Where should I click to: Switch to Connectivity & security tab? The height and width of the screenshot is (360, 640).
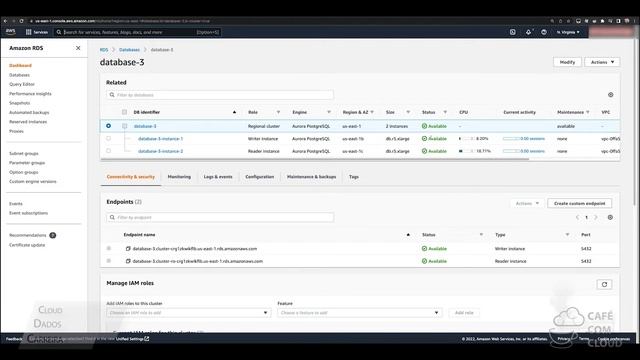(131, 177)
